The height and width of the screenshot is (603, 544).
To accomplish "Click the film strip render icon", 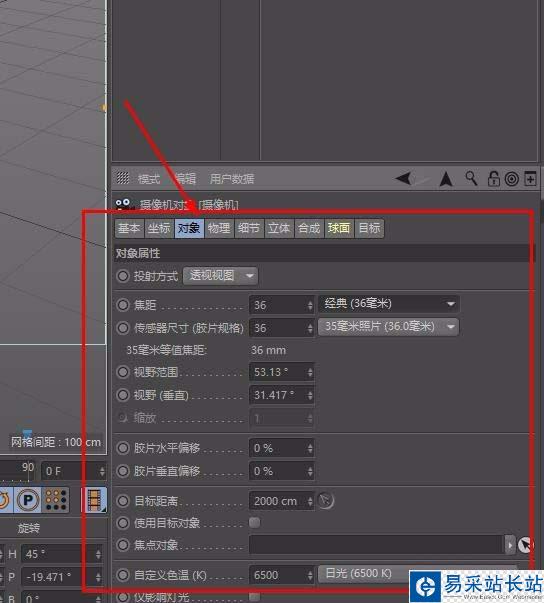I will [94, 500].
